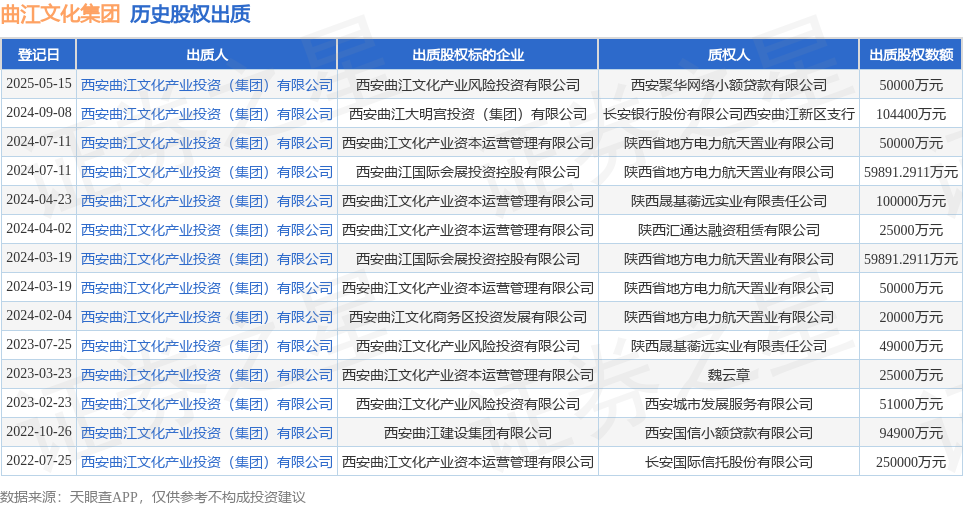Select the 西安曲江建设集团有限公司 cell
This screenshot has height=506, width=963.
click(x=468, y=433)
